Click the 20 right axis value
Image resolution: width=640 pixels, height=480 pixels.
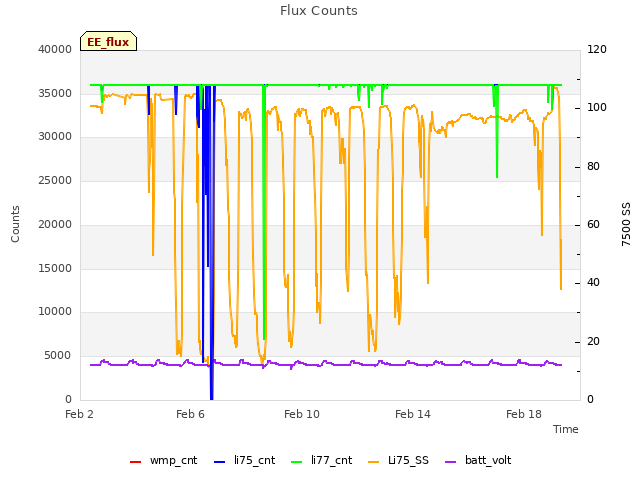(x=593, y=341)
